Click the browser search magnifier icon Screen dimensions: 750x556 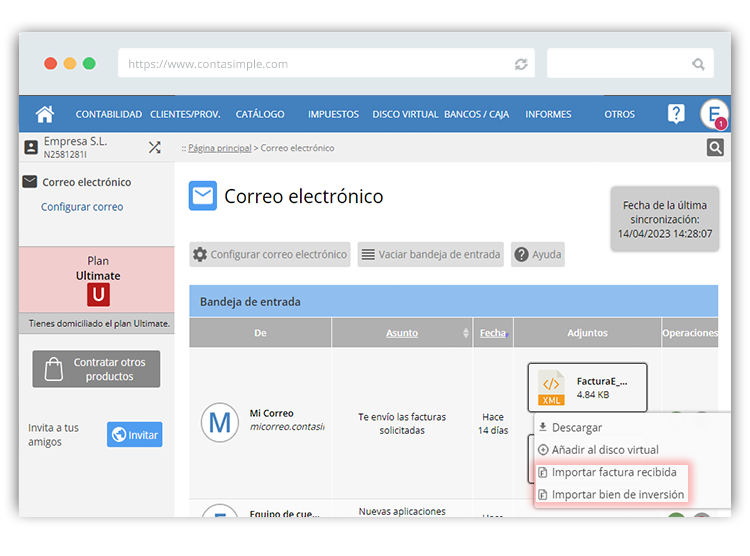(698, 64)
